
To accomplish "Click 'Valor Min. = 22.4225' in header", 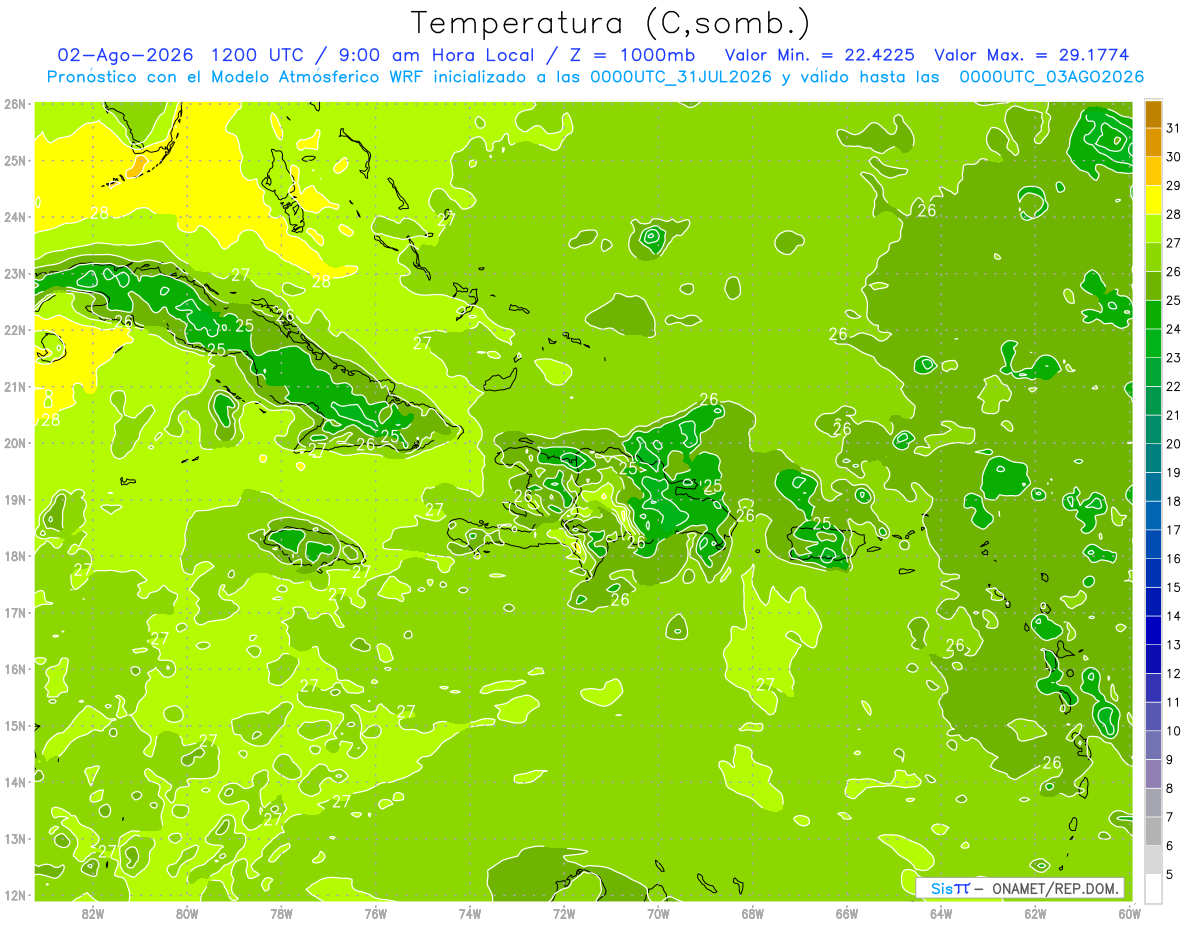I will pos(820,55).
